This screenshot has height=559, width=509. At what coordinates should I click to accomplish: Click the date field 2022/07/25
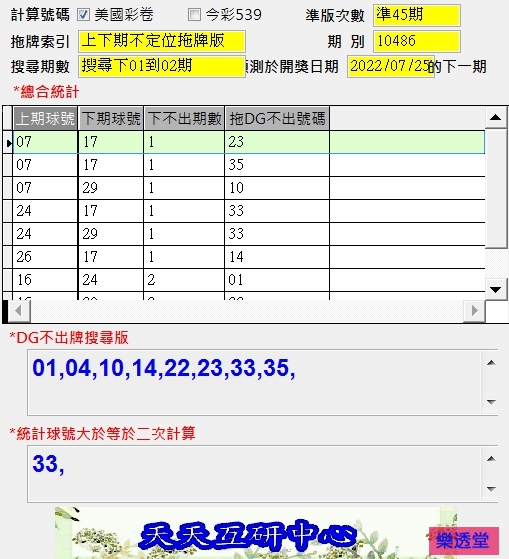(391, 66)
